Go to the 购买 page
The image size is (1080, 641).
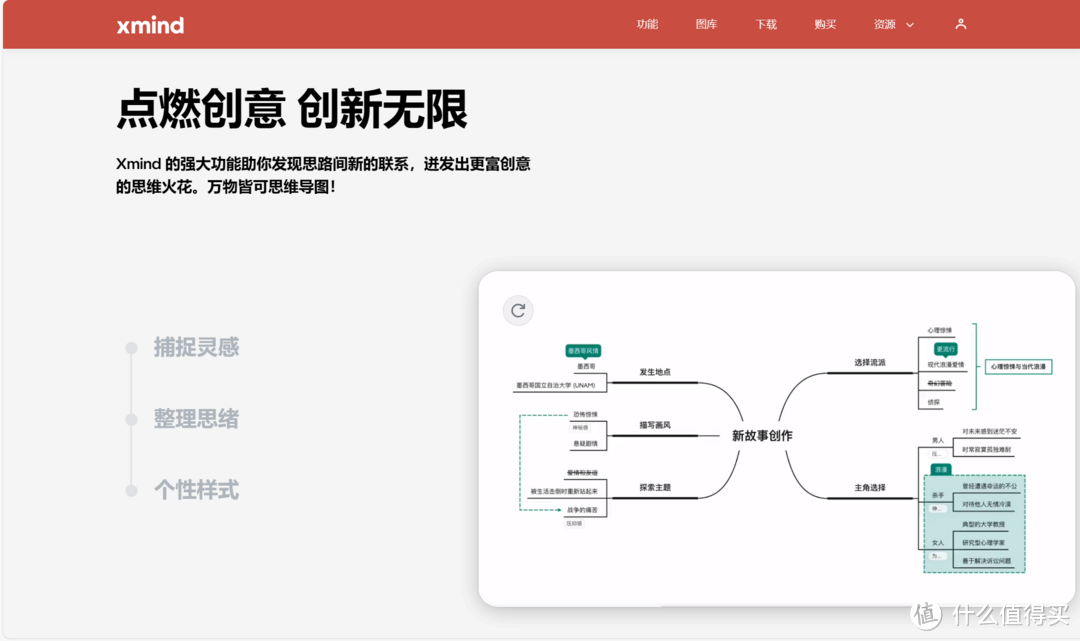point(825,24)
